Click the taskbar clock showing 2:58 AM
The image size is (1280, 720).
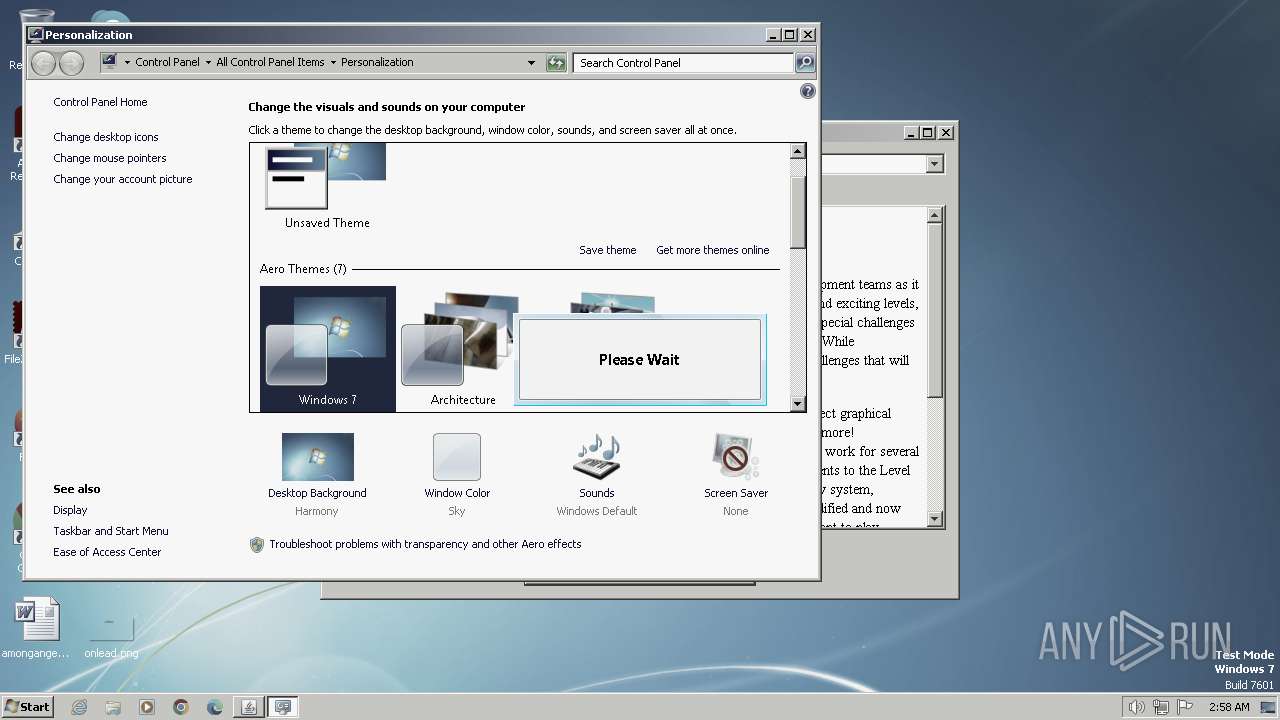tap(1229, 707)
